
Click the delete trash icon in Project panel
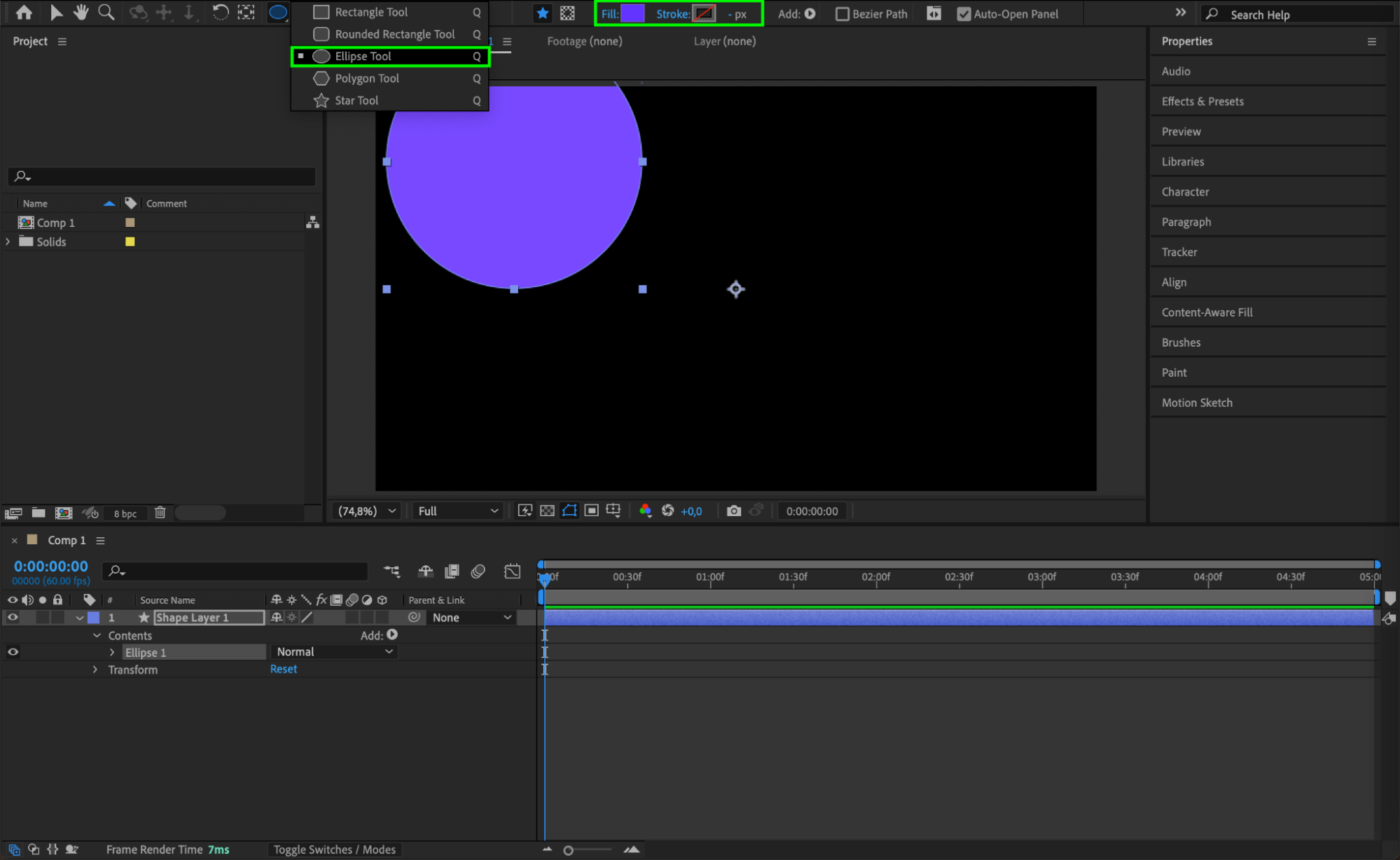[160, 513]
